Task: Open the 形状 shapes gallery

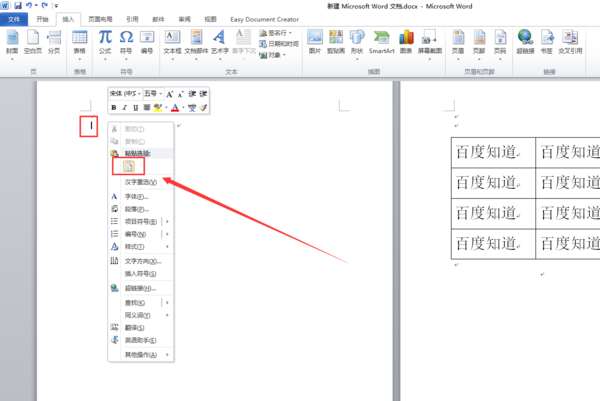Action: click(357, 43)
